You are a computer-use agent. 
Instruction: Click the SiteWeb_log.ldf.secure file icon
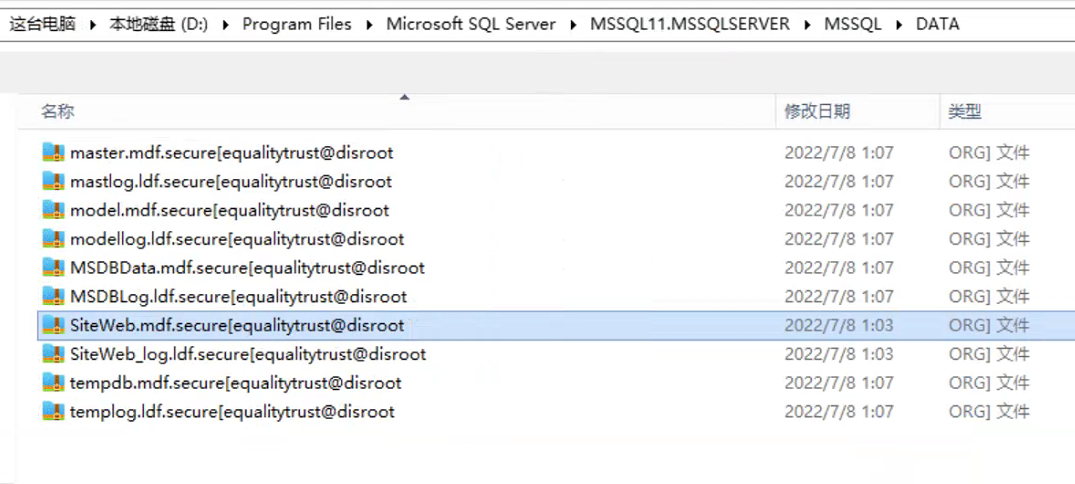[x=53, y=355]
